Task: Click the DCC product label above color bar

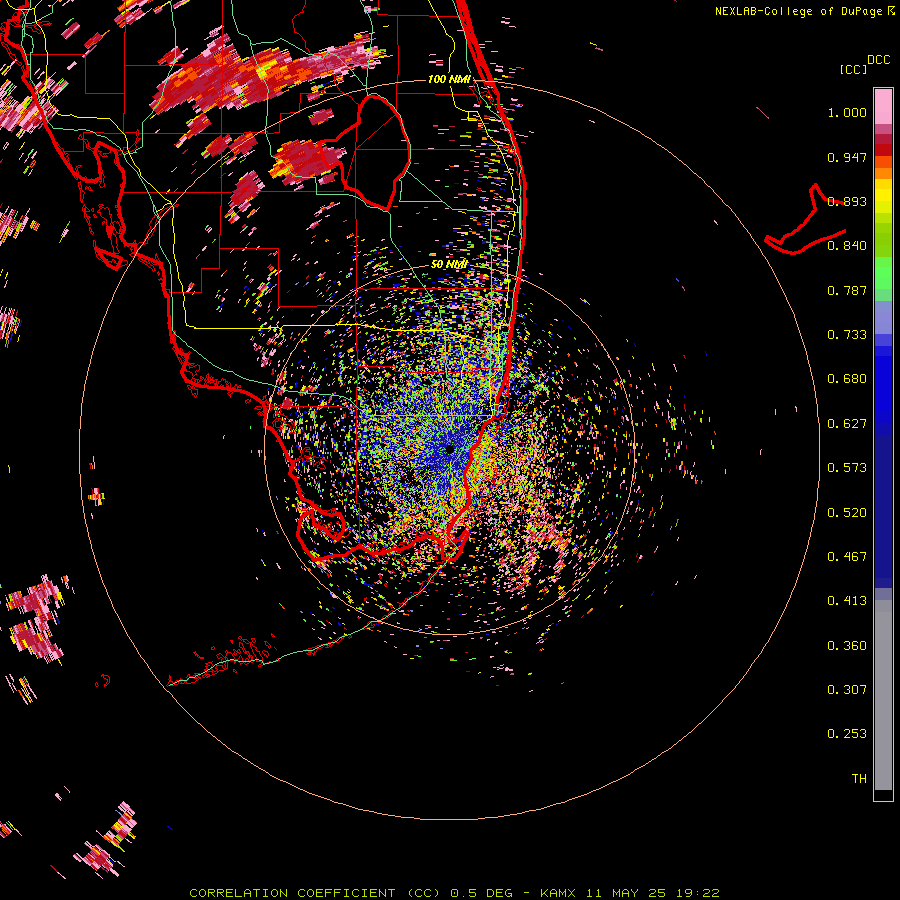Action: coord(878,60)
